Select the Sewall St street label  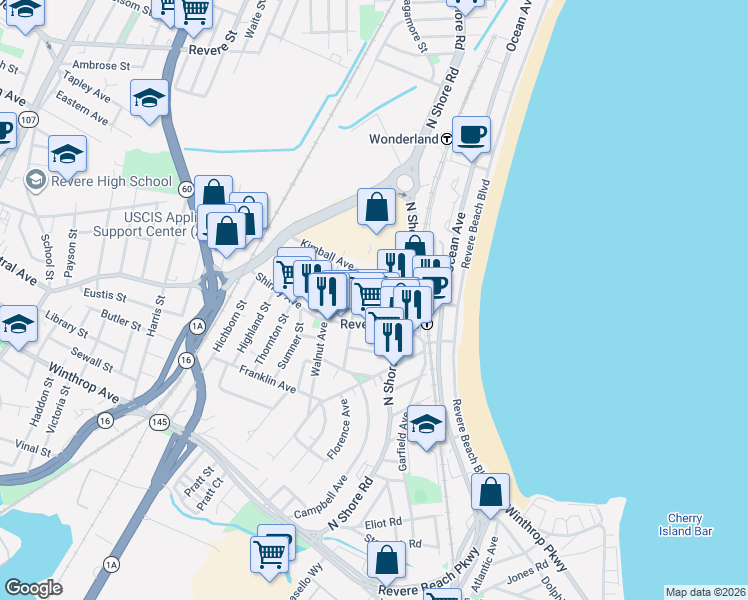(92, 360)
